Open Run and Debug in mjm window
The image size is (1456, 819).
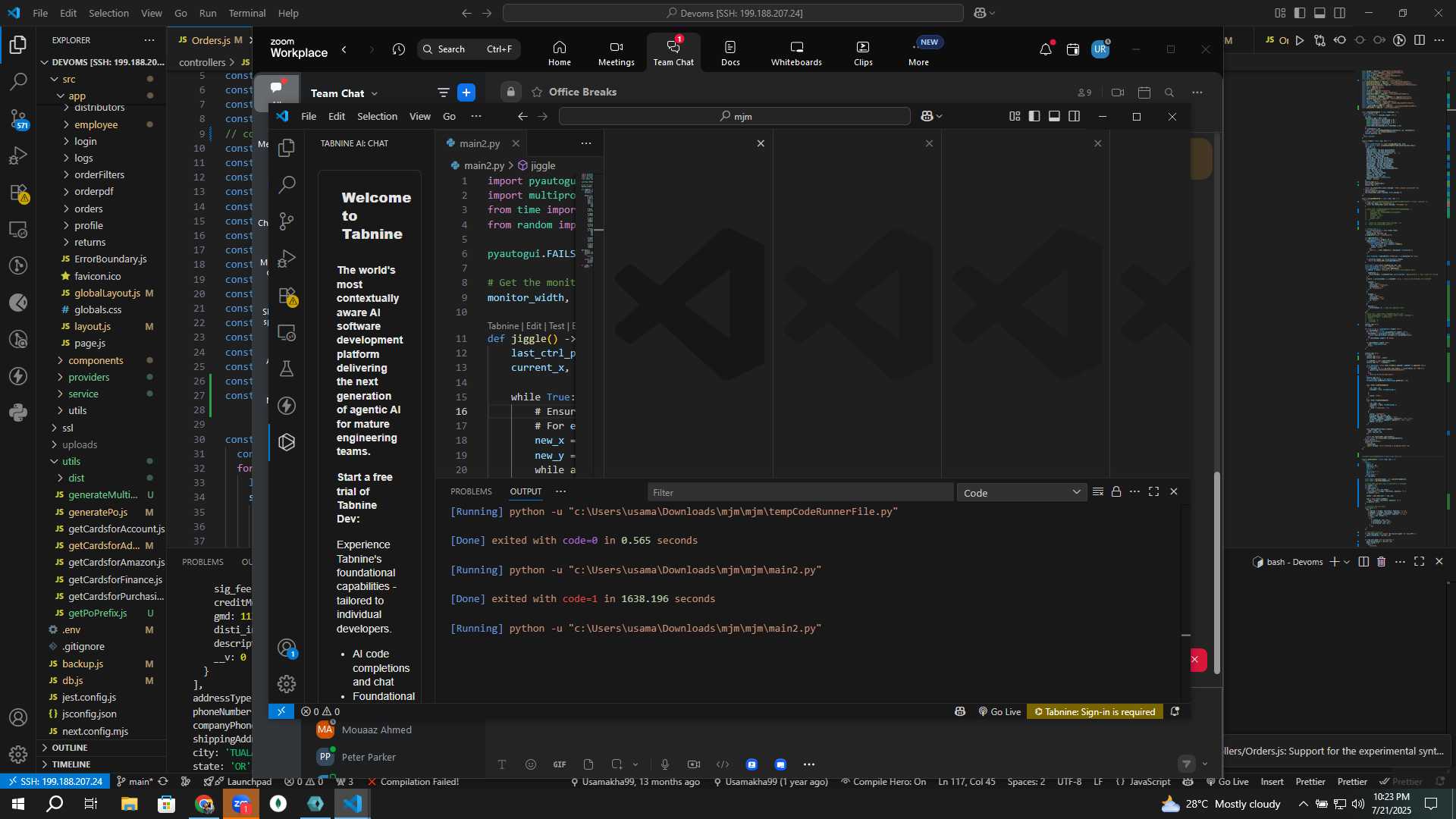pyautogui.click(x=287, y=259)
